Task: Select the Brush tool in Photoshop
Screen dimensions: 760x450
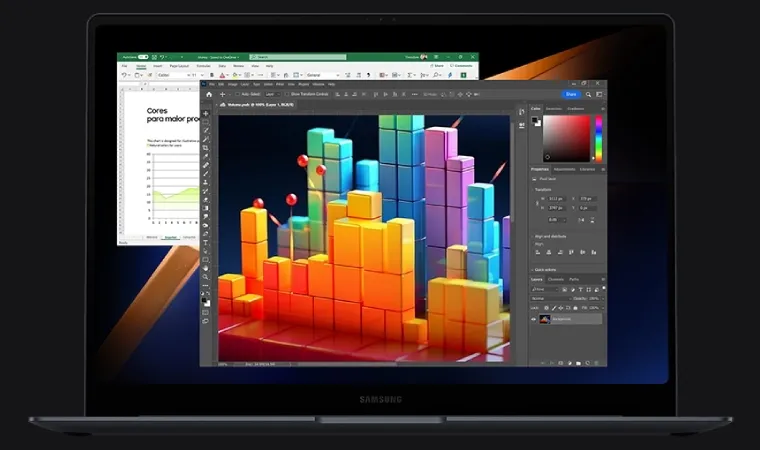Action: pos(206,174)
